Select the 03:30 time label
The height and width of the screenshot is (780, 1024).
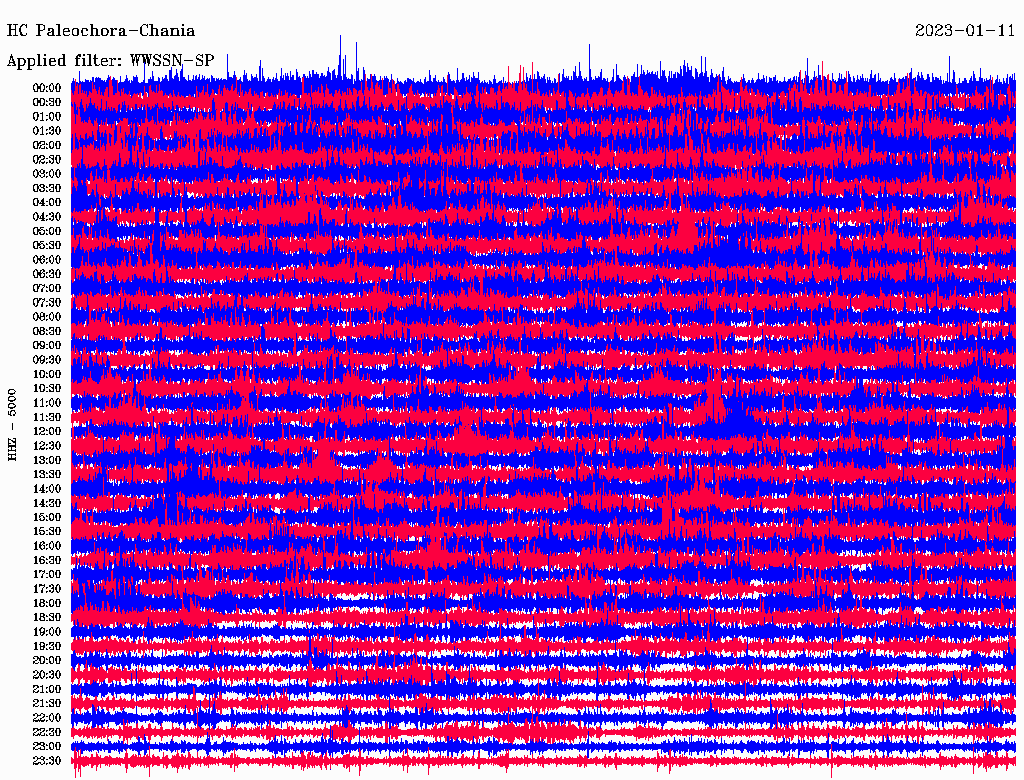click(x=47, y=189)
